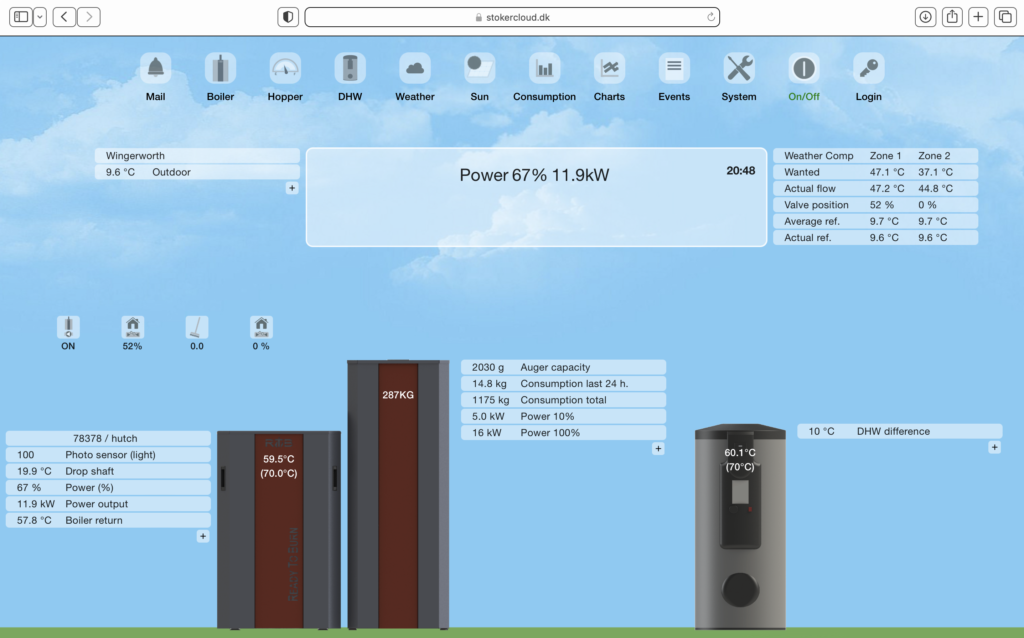Click the stokercloud.dk address field
Image resolution: width=1024 pixels, height=638 pixels.
pyautogui.click(x=510, y=17)
